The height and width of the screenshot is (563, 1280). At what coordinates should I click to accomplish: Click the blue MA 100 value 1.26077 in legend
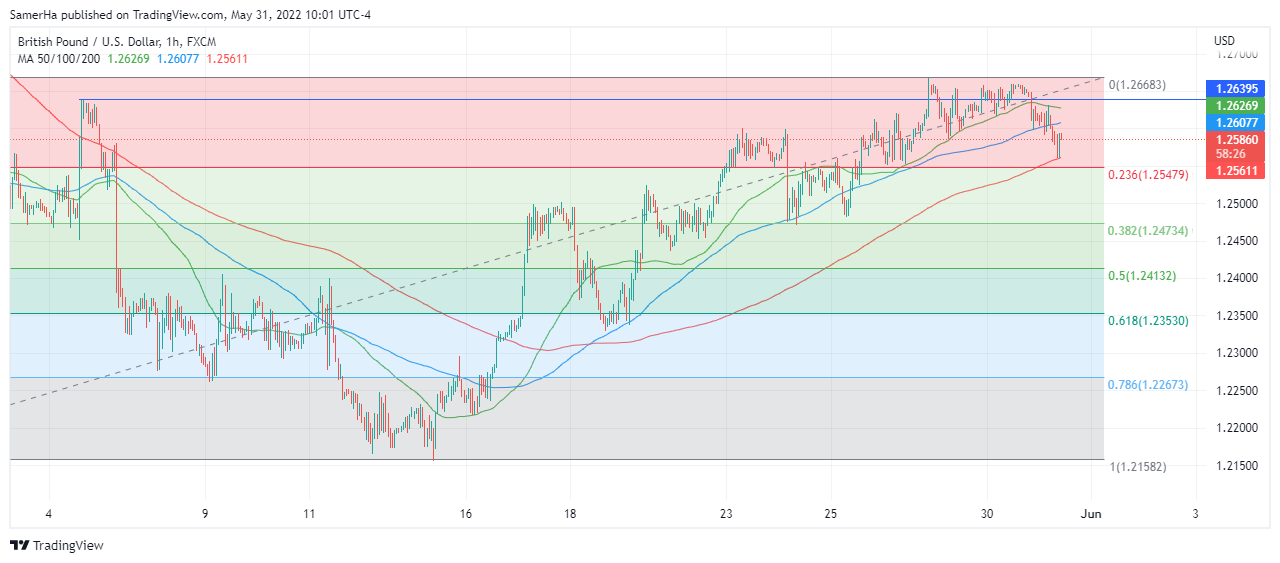point(180,59)
